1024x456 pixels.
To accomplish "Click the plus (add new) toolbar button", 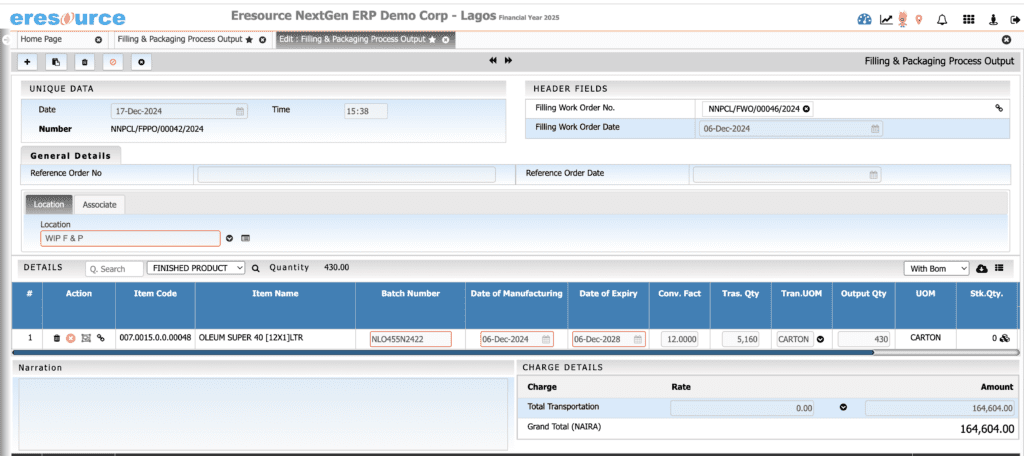I will pos(27,62).
